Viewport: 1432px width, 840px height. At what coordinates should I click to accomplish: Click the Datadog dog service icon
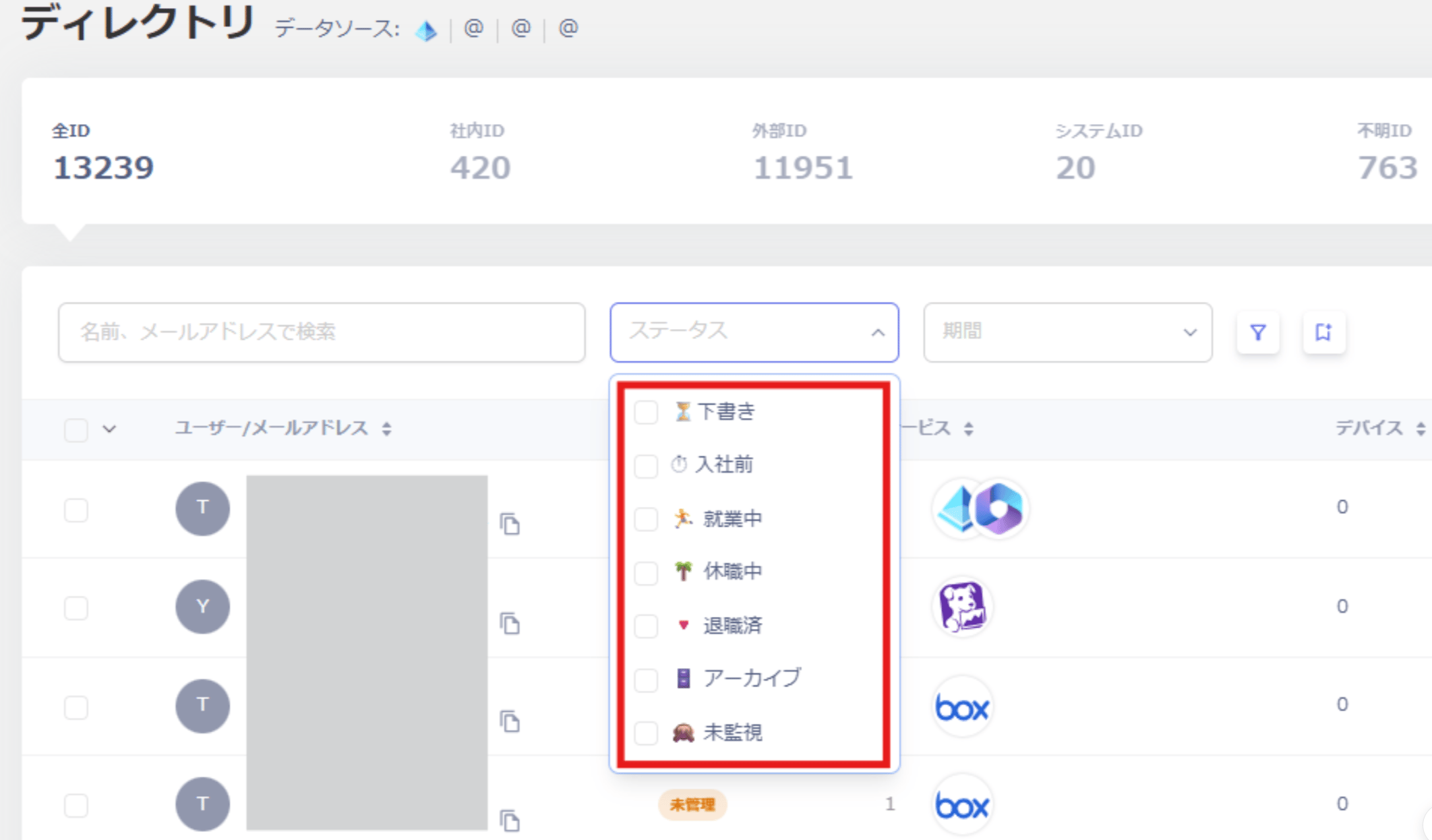point(962,606)
